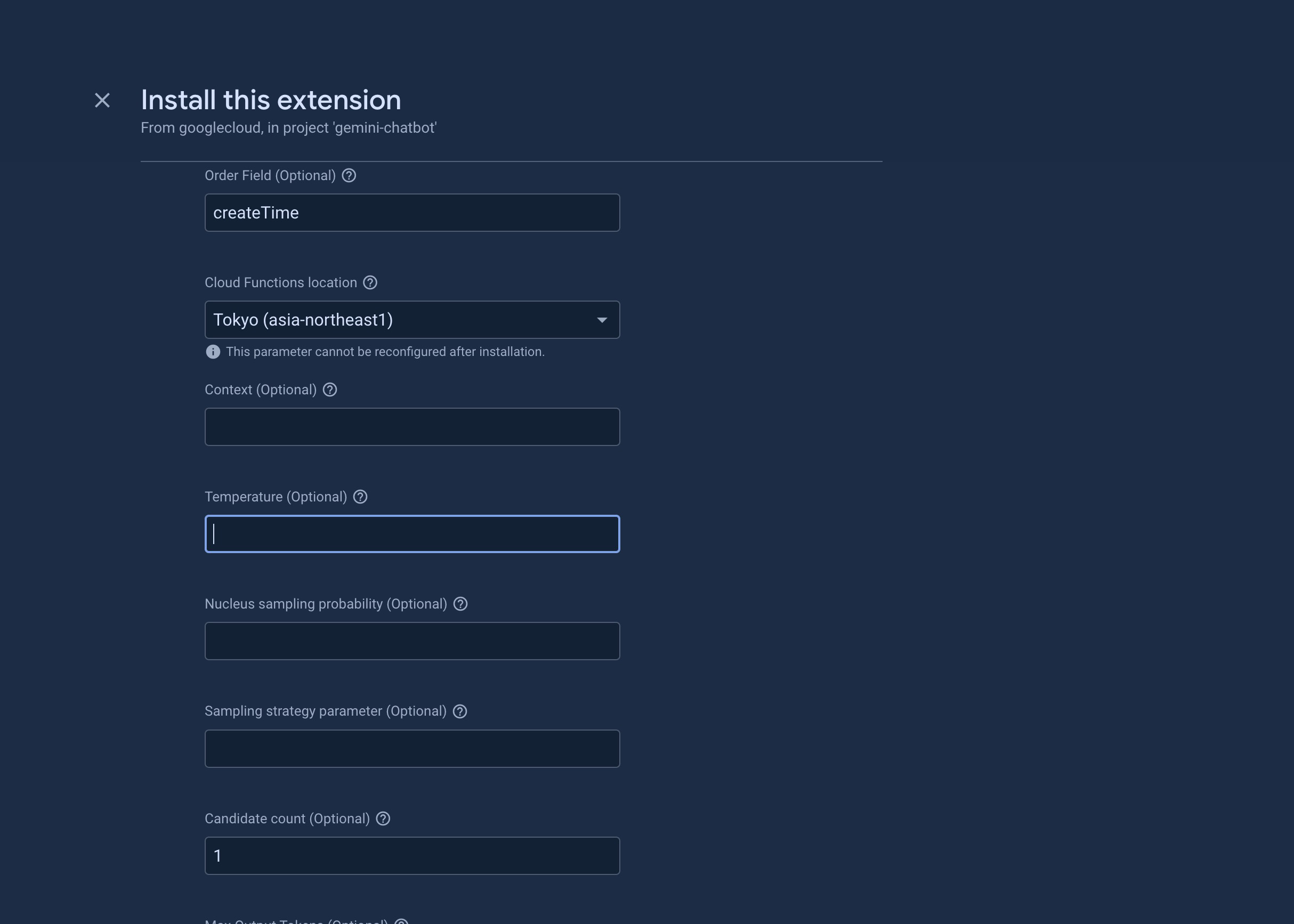1294x924 pixels.
Task: Open Nucleus sampling probability help icon
Action: click(460, 604)
